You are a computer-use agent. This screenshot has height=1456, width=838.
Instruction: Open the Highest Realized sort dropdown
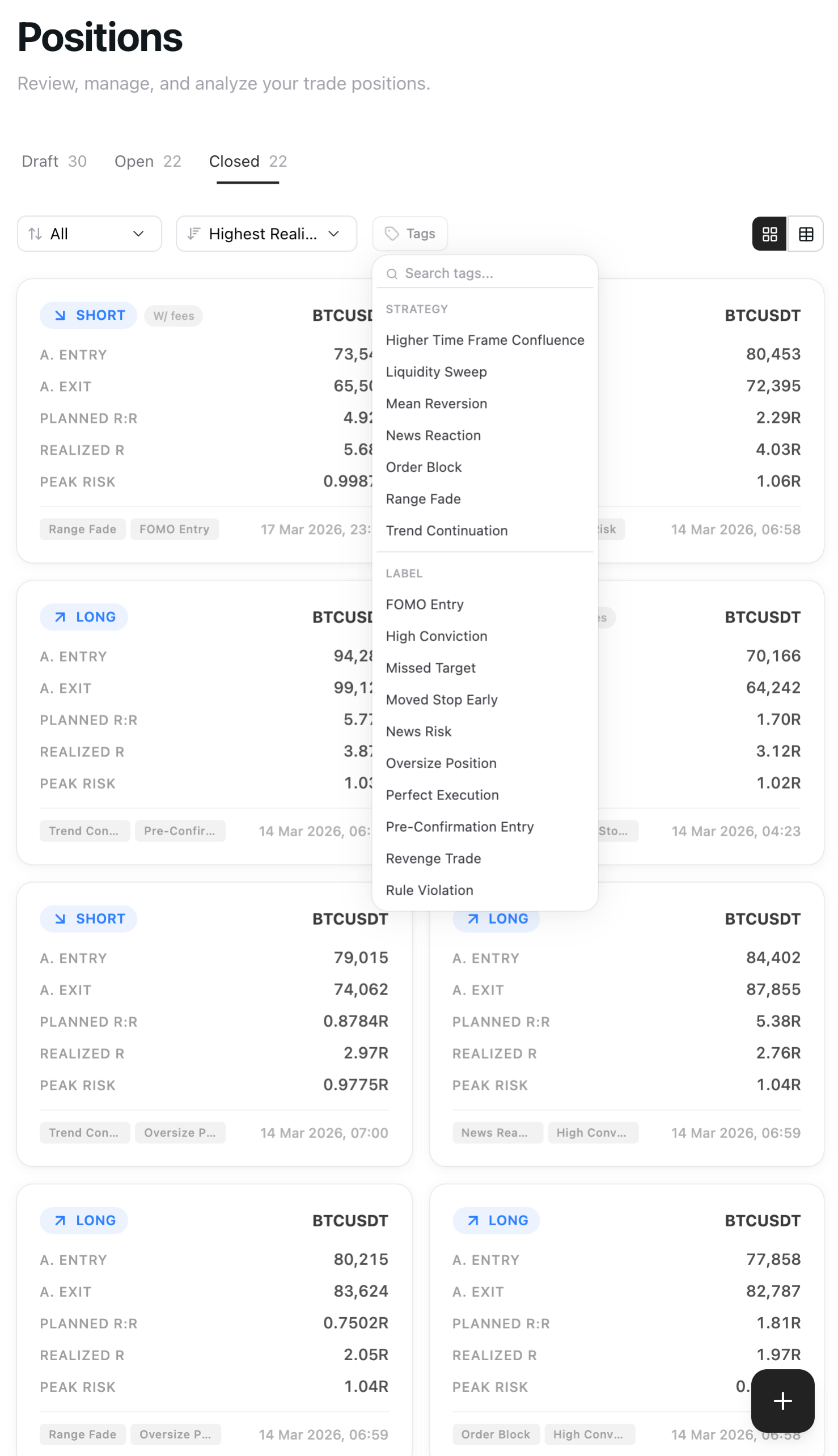click(266, 234)
